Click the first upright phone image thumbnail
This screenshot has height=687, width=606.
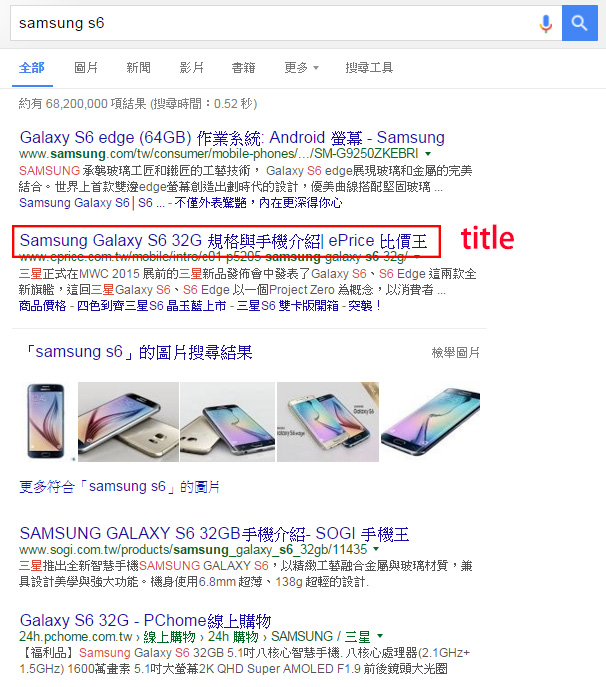46,421
